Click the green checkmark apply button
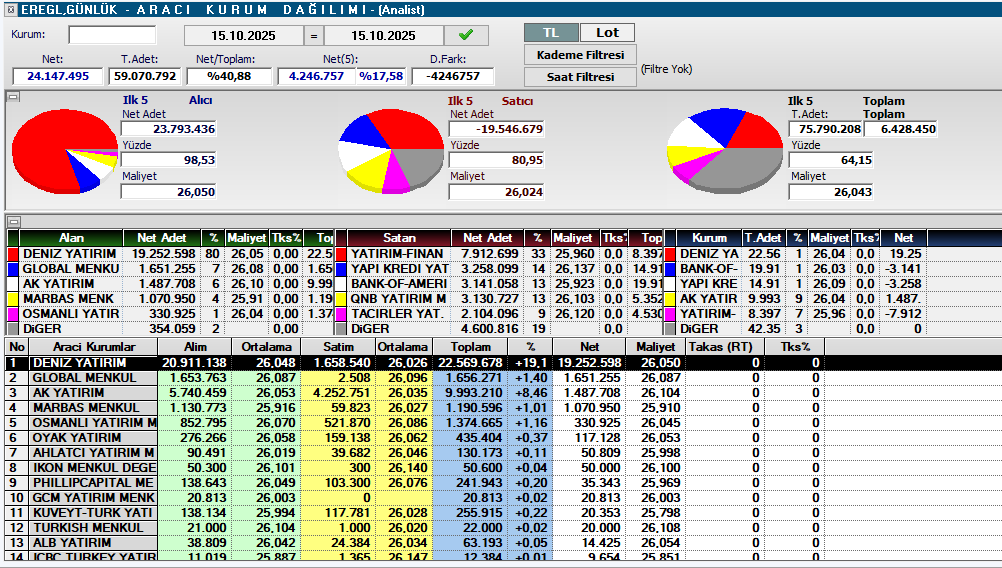The width and height of the screenshot is (1002, 568). [x=466, y=35]
